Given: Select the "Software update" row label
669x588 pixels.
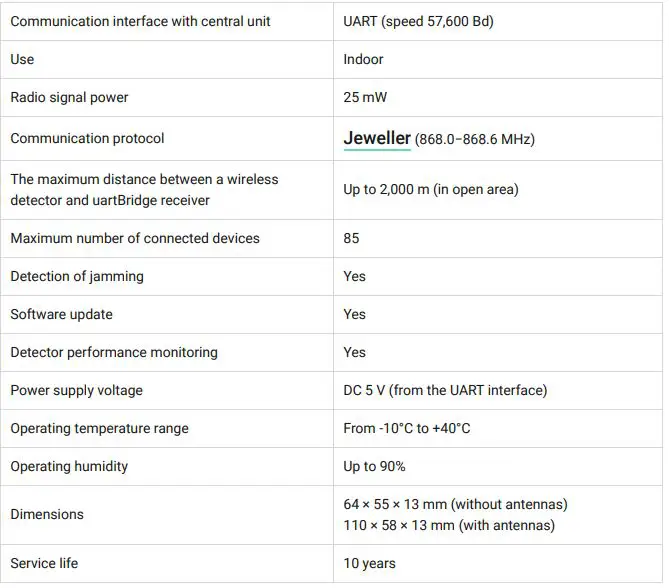Looking at the screenshot, I should pos(61,314).
